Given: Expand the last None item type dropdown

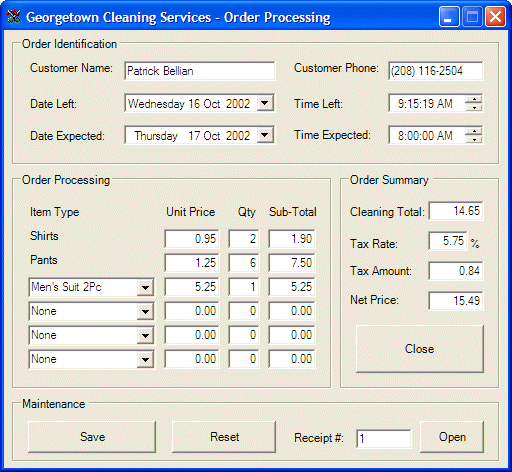Looking at the screenshot, I should pyautogui.click(x=145, y=359).
